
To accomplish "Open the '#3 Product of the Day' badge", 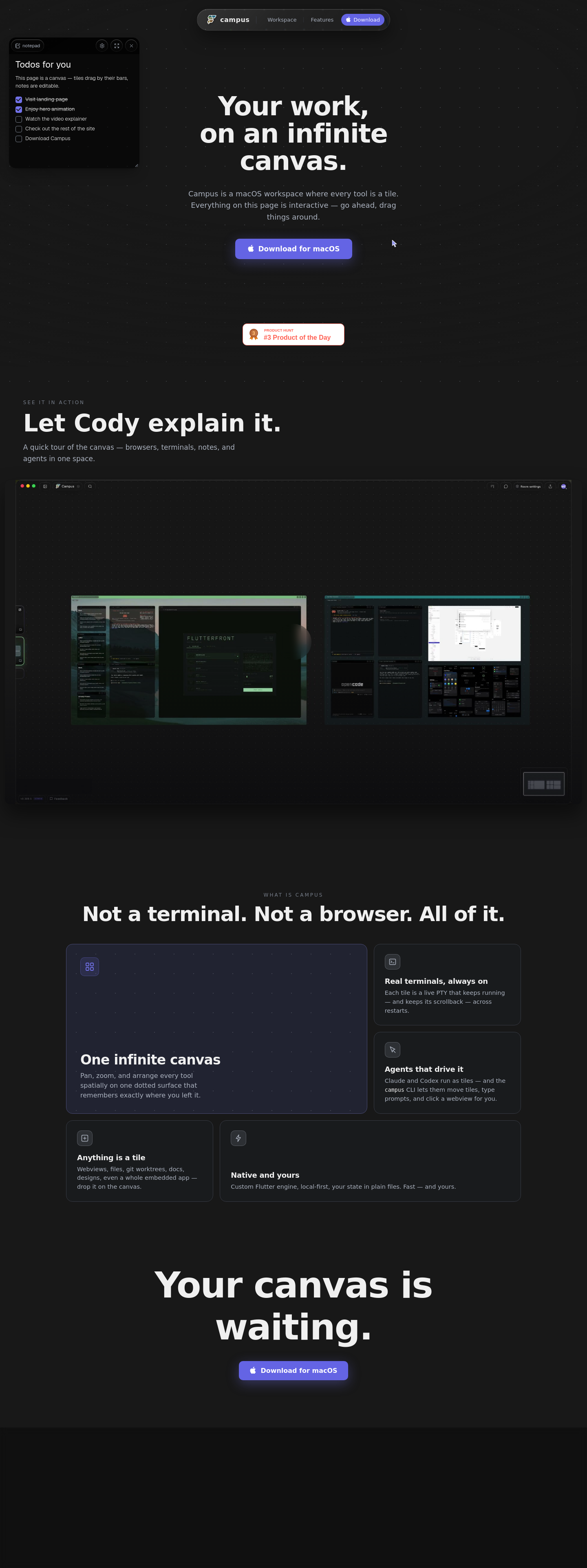I will pos(293,334).
